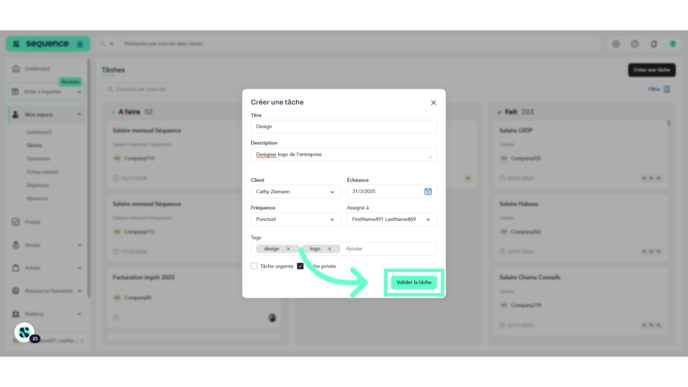The image size is (688, 387).
Task: Open the calendar icon in Échéance field
Action: [428, 191]
